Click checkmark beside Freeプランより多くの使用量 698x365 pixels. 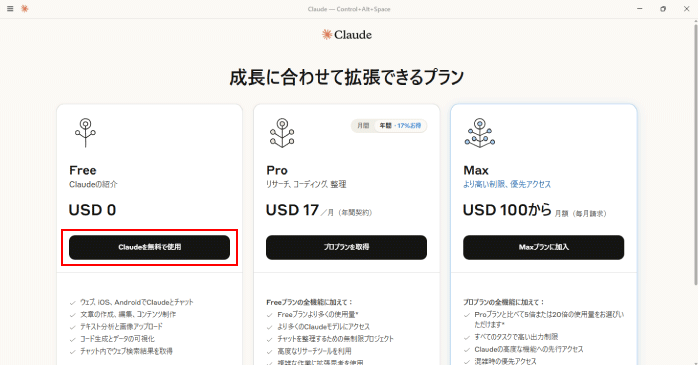270,315
